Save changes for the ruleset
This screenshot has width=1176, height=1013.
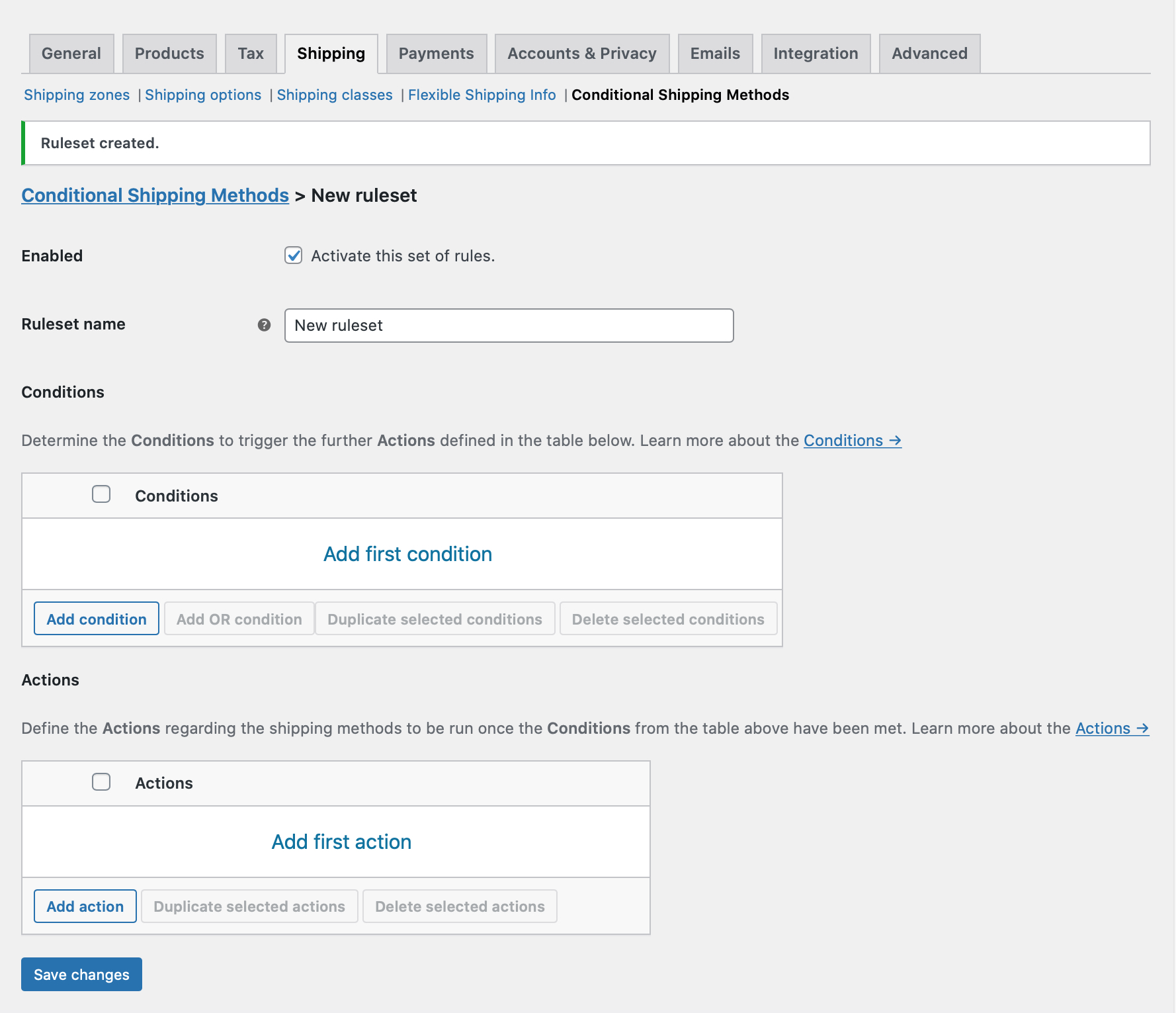click(x=81, y=974)
